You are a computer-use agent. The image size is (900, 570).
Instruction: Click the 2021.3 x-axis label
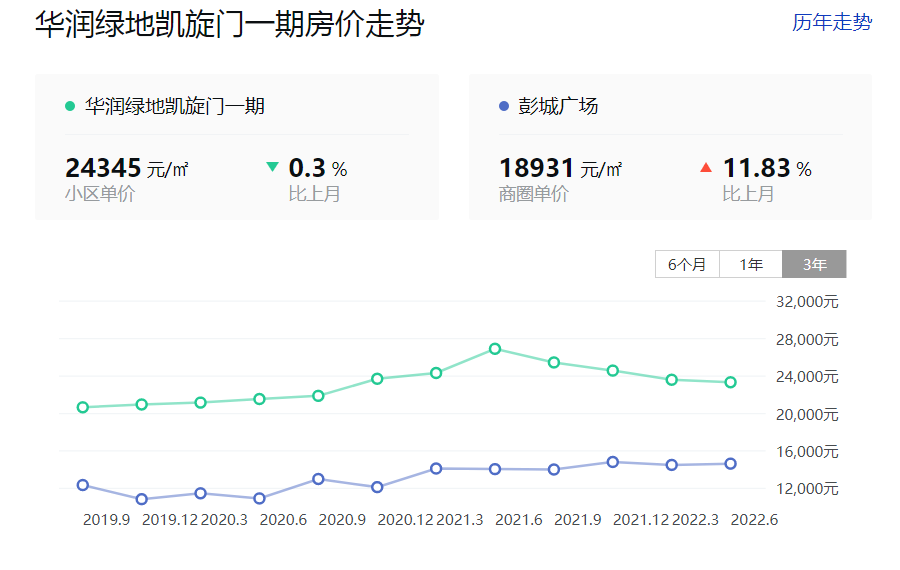460,520
